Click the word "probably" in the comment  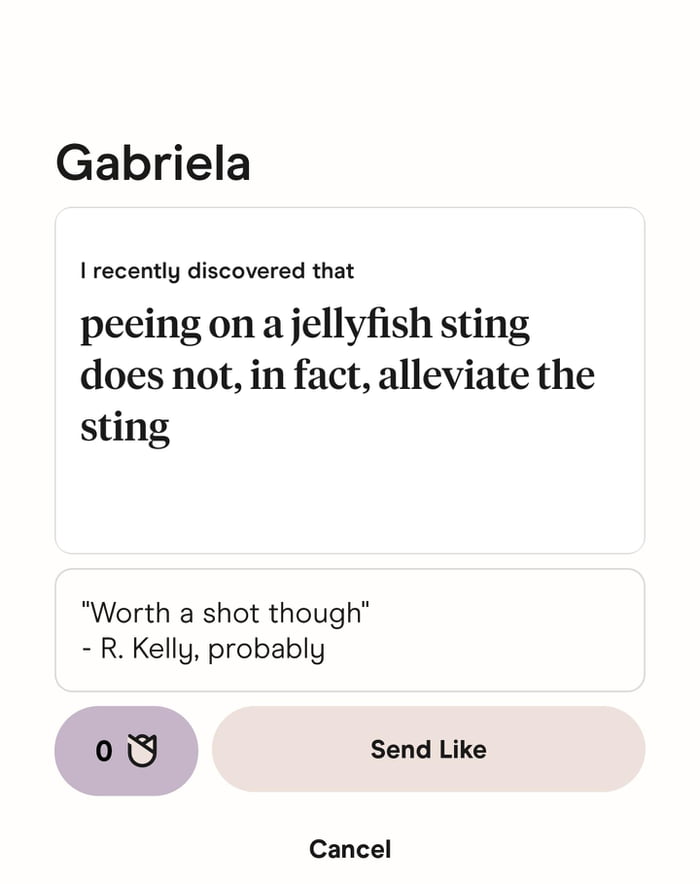(x=266, y=648)
